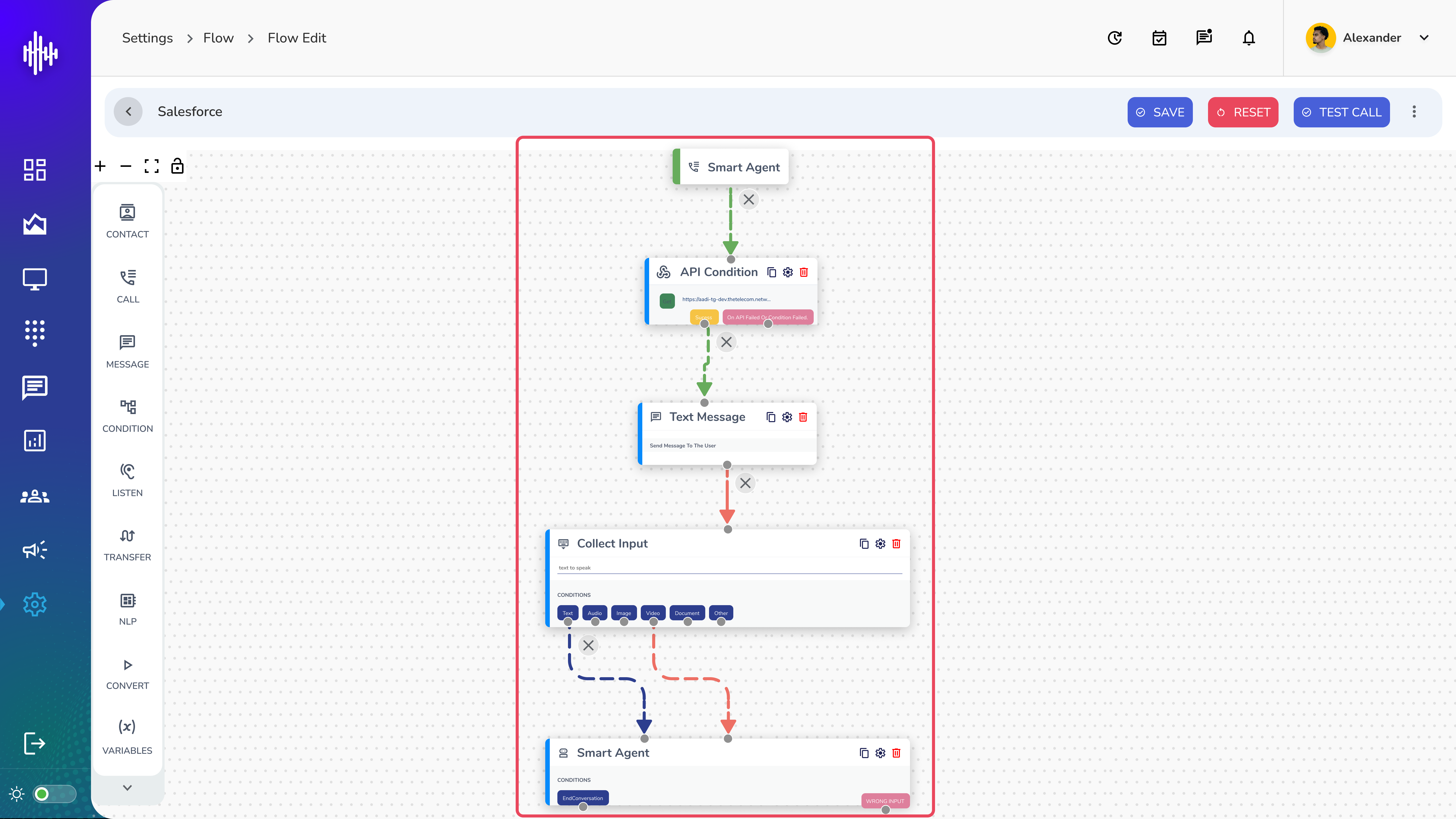This screenshot has width=1456, height=819.
Task: Delete the API Condition node
Action: (x=804, y=272)
